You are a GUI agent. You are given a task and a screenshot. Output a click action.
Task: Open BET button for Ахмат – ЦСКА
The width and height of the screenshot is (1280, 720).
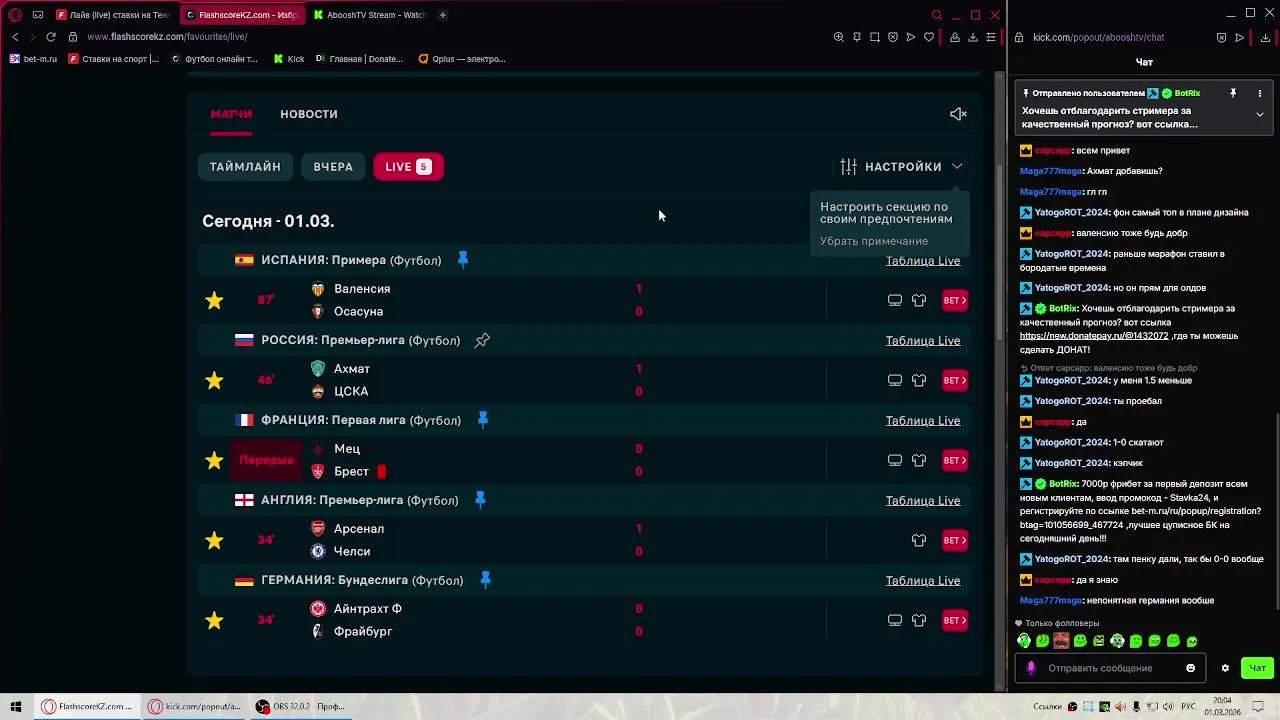pos(955,380)
